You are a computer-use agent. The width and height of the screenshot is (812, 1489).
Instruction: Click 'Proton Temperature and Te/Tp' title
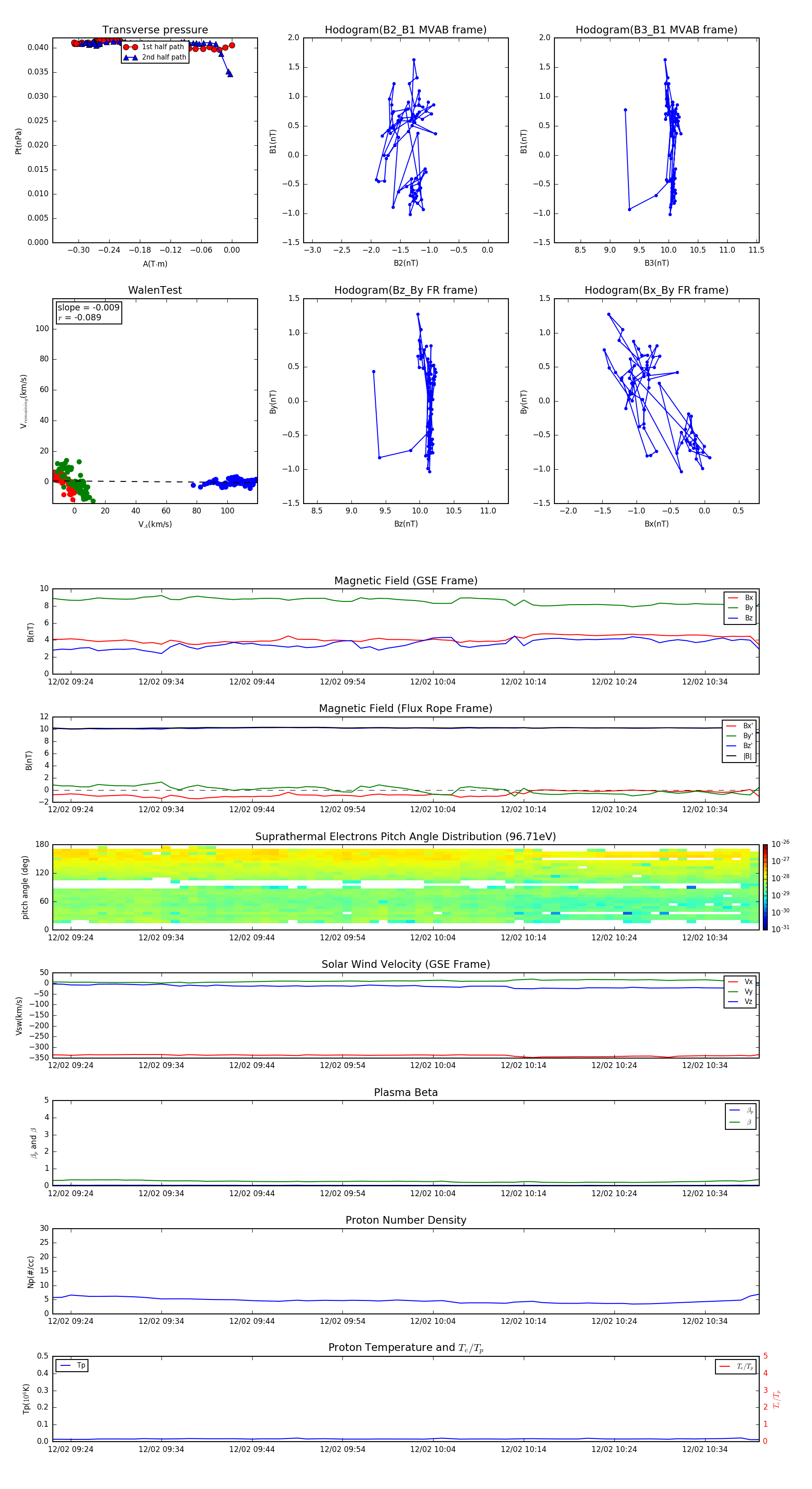406,1348
